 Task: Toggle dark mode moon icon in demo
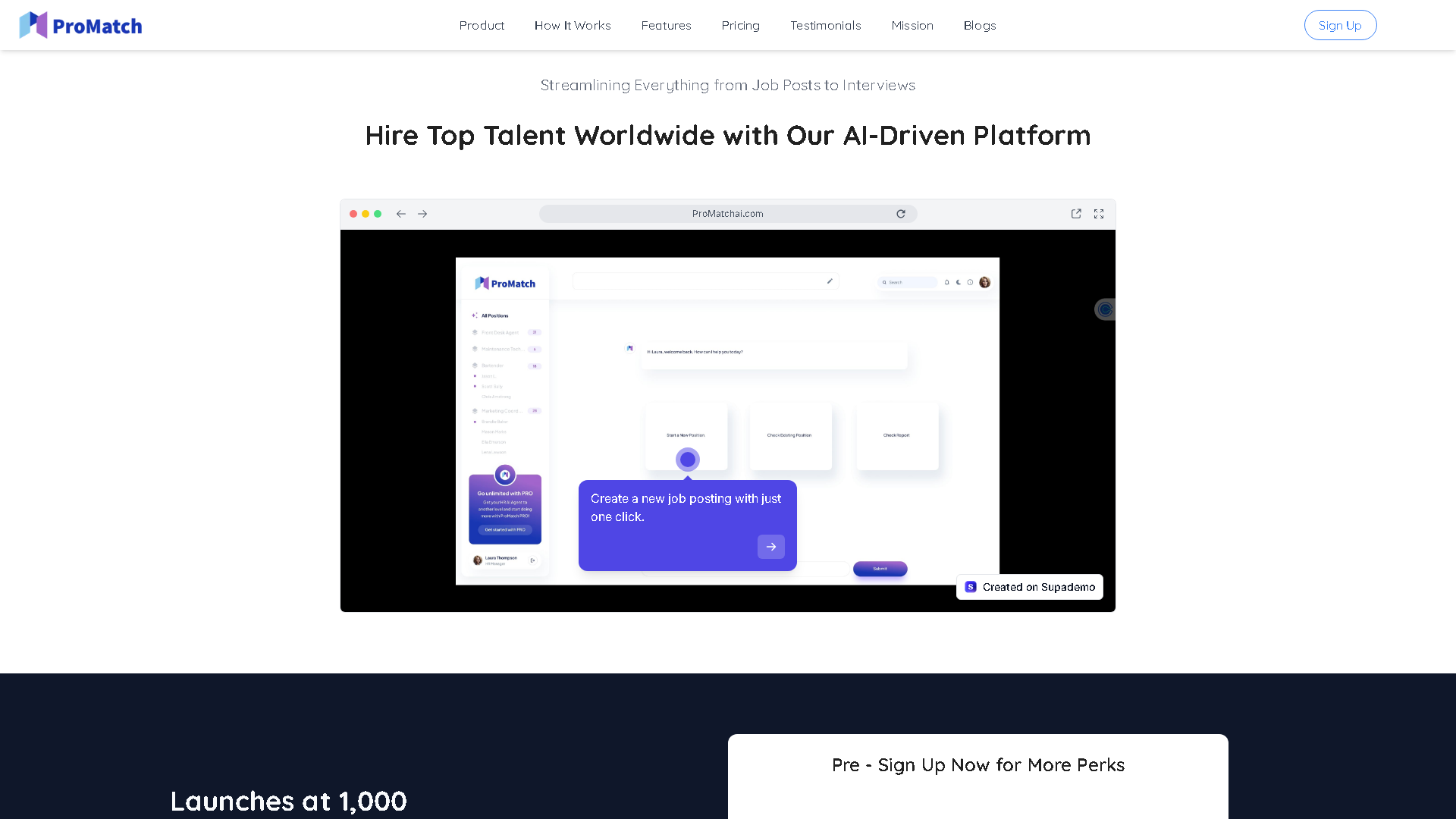pyautogui.click(x=959, y=282)
